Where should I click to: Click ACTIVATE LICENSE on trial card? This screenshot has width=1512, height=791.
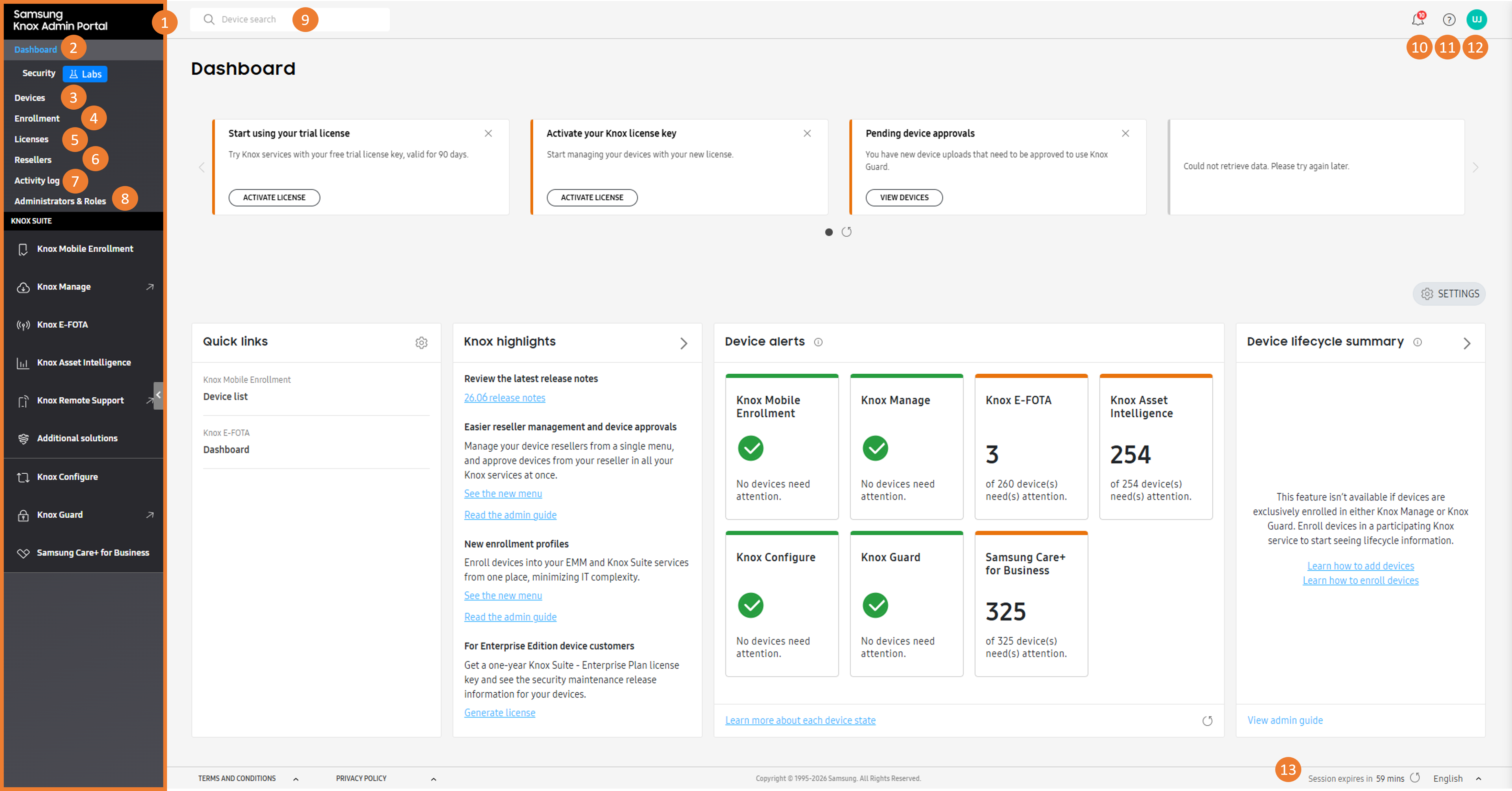click(x=274, y=197)
